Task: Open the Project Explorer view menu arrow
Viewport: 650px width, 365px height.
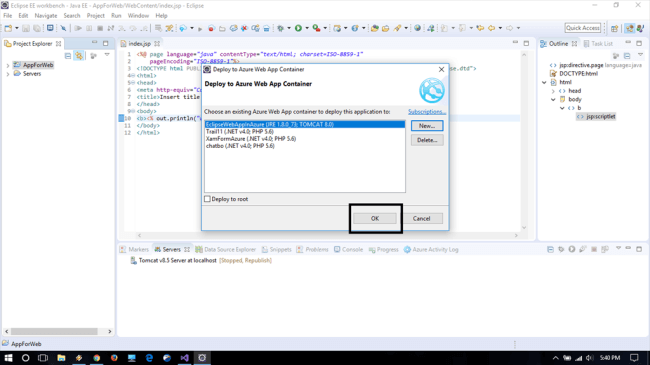Action: click(x=107, y=55)
